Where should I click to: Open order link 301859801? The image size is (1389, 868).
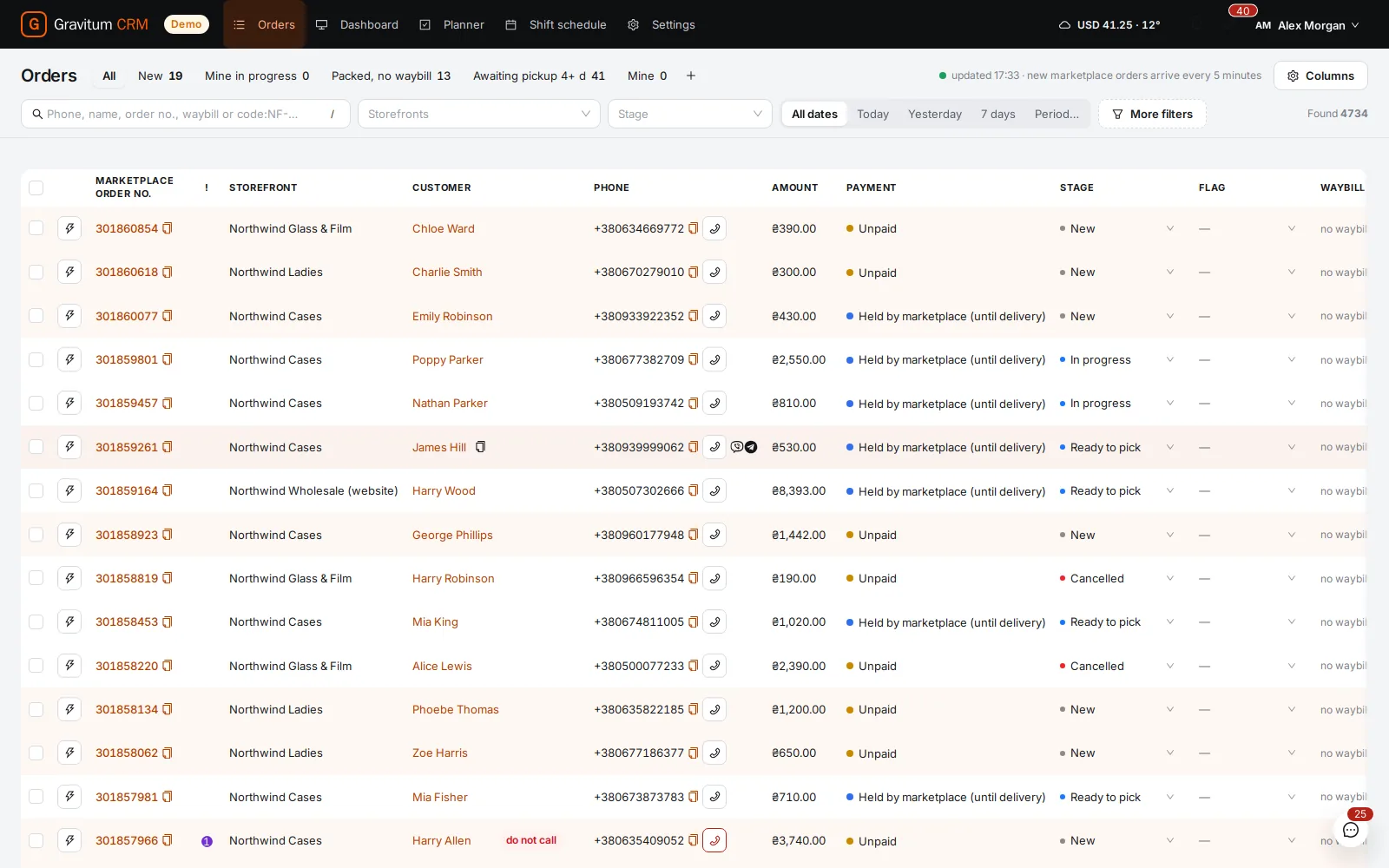click(127, 359)
